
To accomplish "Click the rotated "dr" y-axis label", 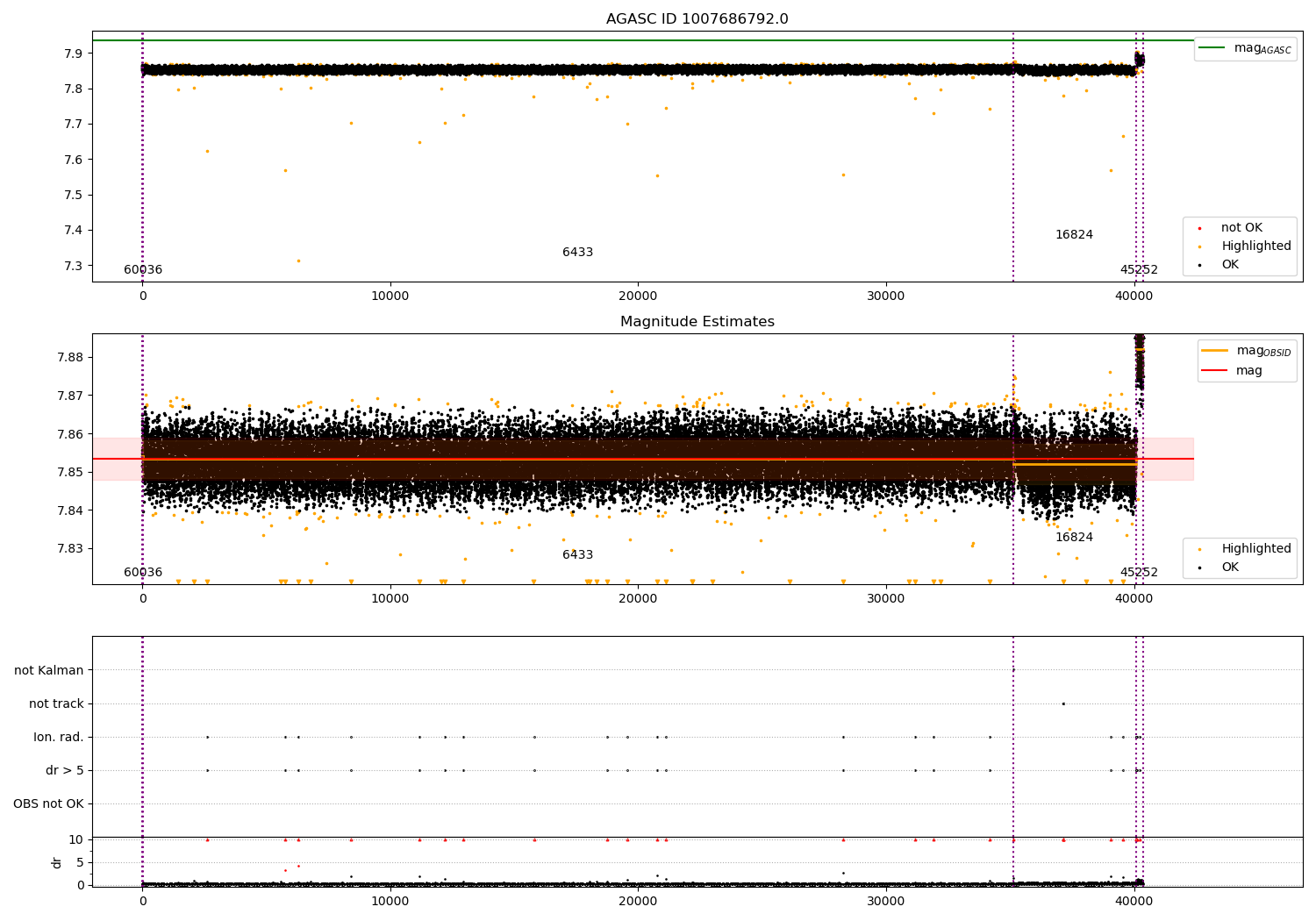I will pyautogui.click(x=57, y=862).
